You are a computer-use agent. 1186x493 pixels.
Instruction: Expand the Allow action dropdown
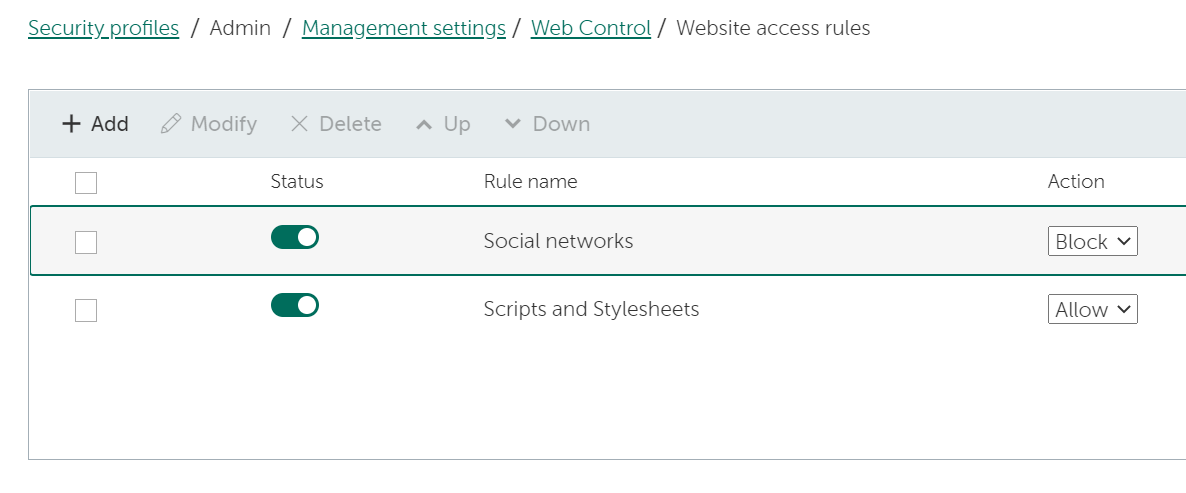pyautogui.click(x=1092, y=310)
